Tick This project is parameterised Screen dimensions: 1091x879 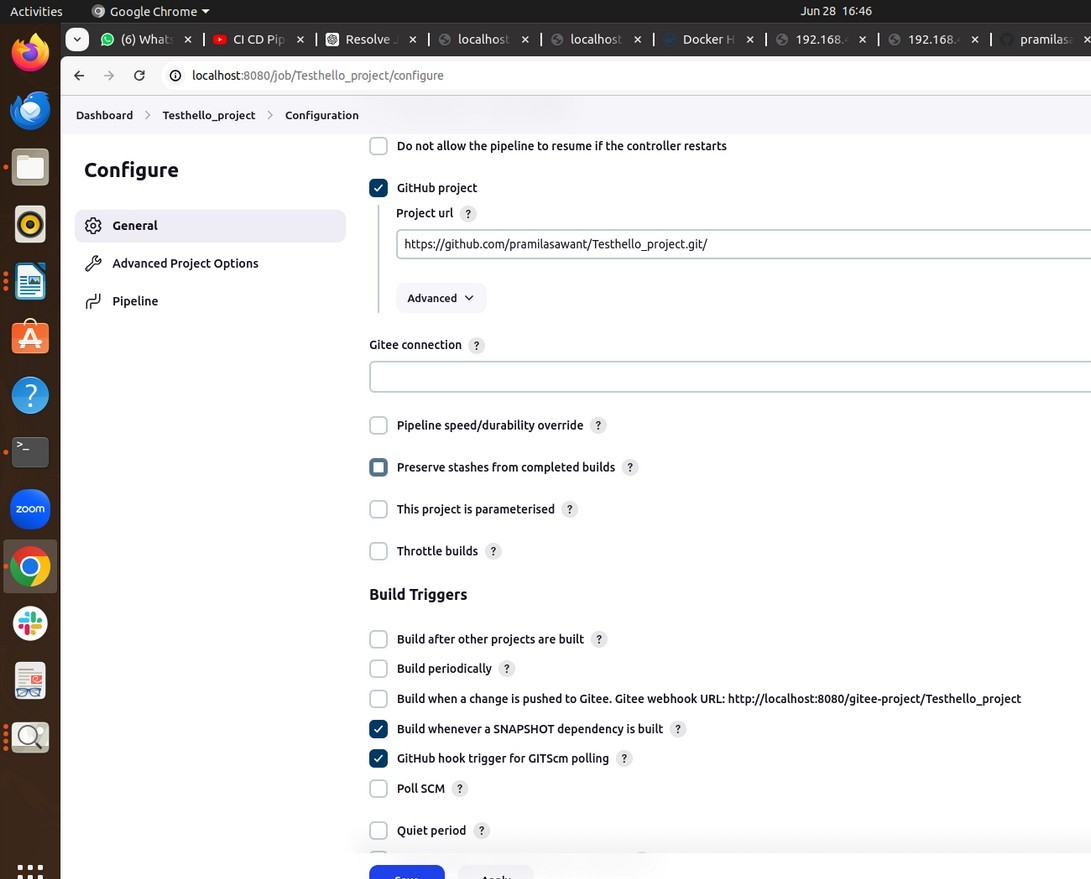click(x=379, y=509)
